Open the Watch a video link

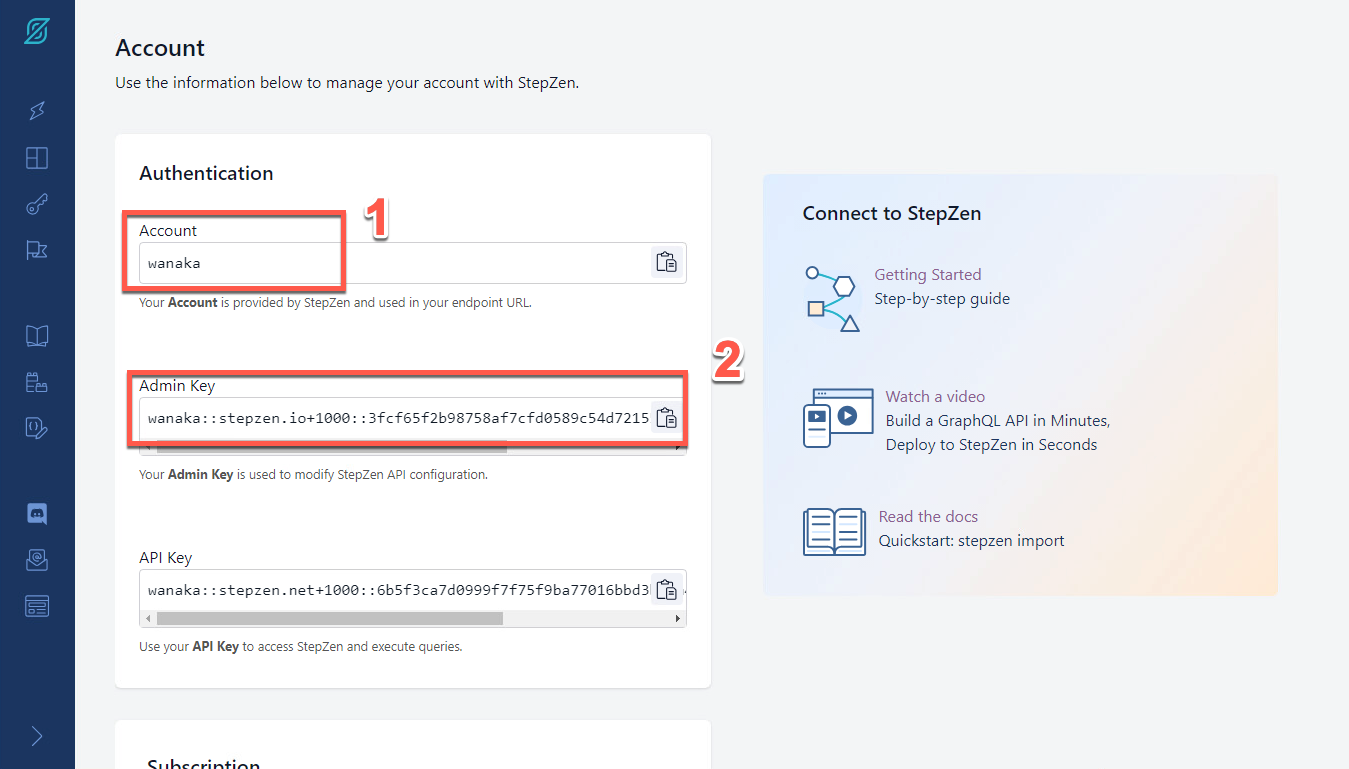click(935, 397)
